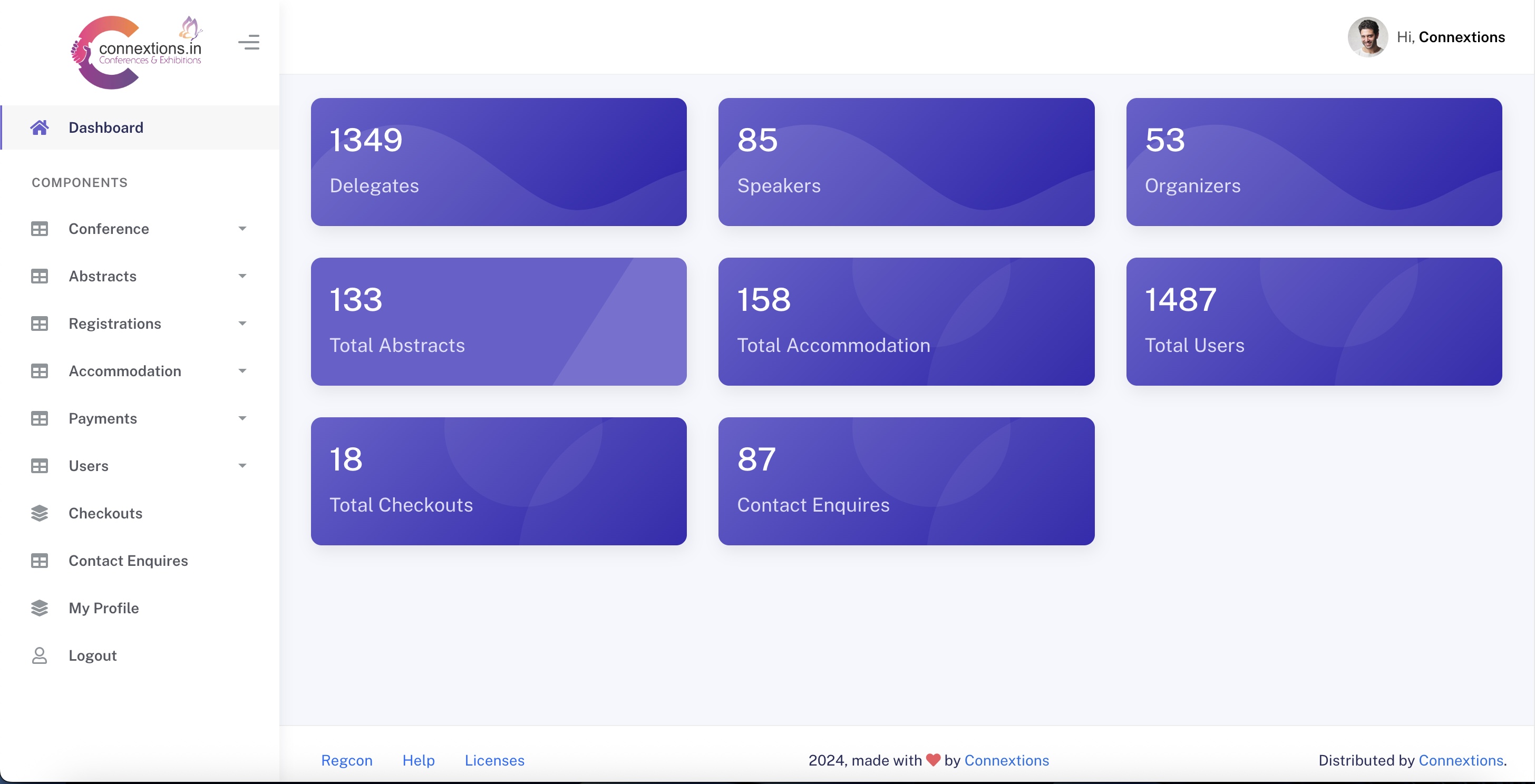Open the Regcon footer link
1535x784 pixels.
click(346, 760)
